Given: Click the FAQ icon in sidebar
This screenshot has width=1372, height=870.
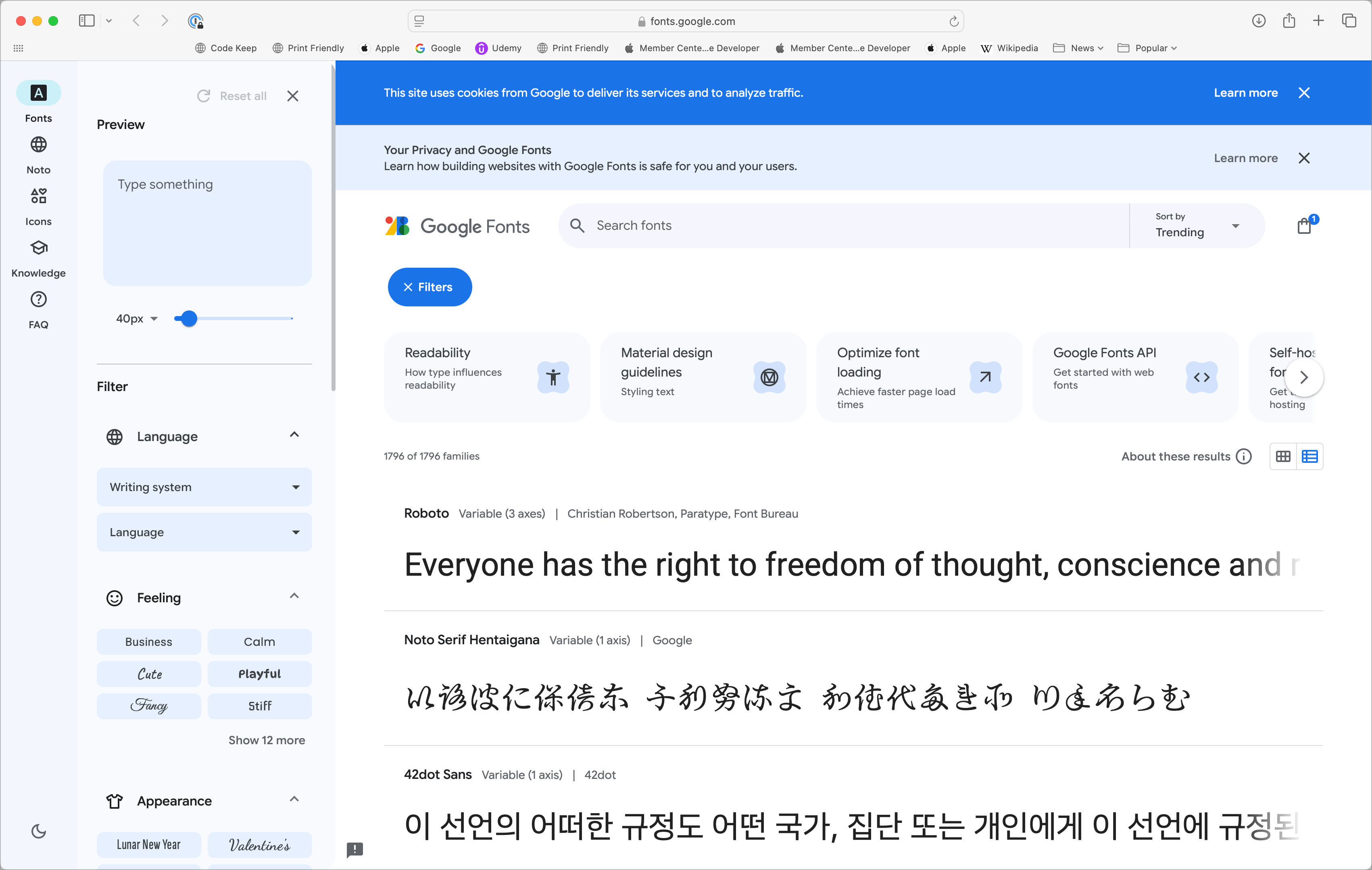Looking at the screenshot, I should pyautogui.click(x=38, y=300).
